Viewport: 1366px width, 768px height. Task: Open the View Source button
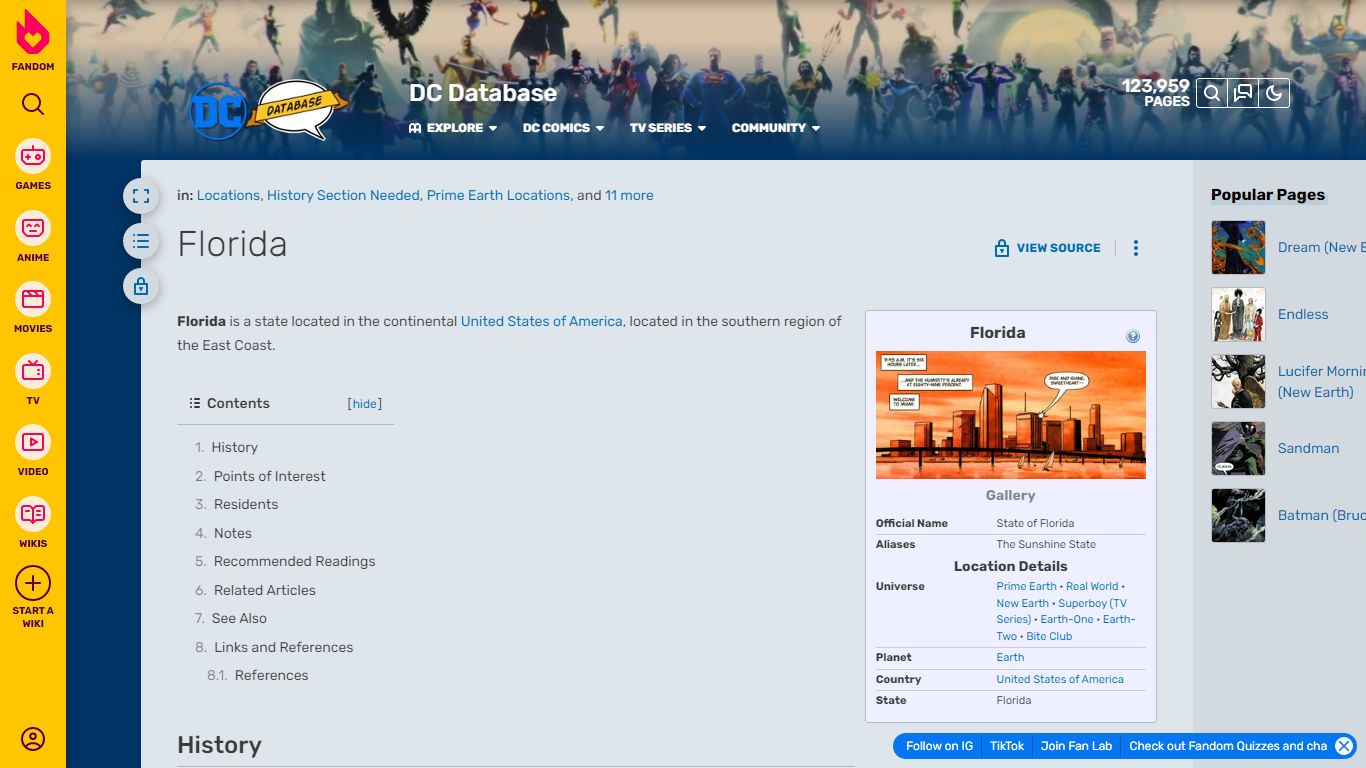tap(1047, 248)
